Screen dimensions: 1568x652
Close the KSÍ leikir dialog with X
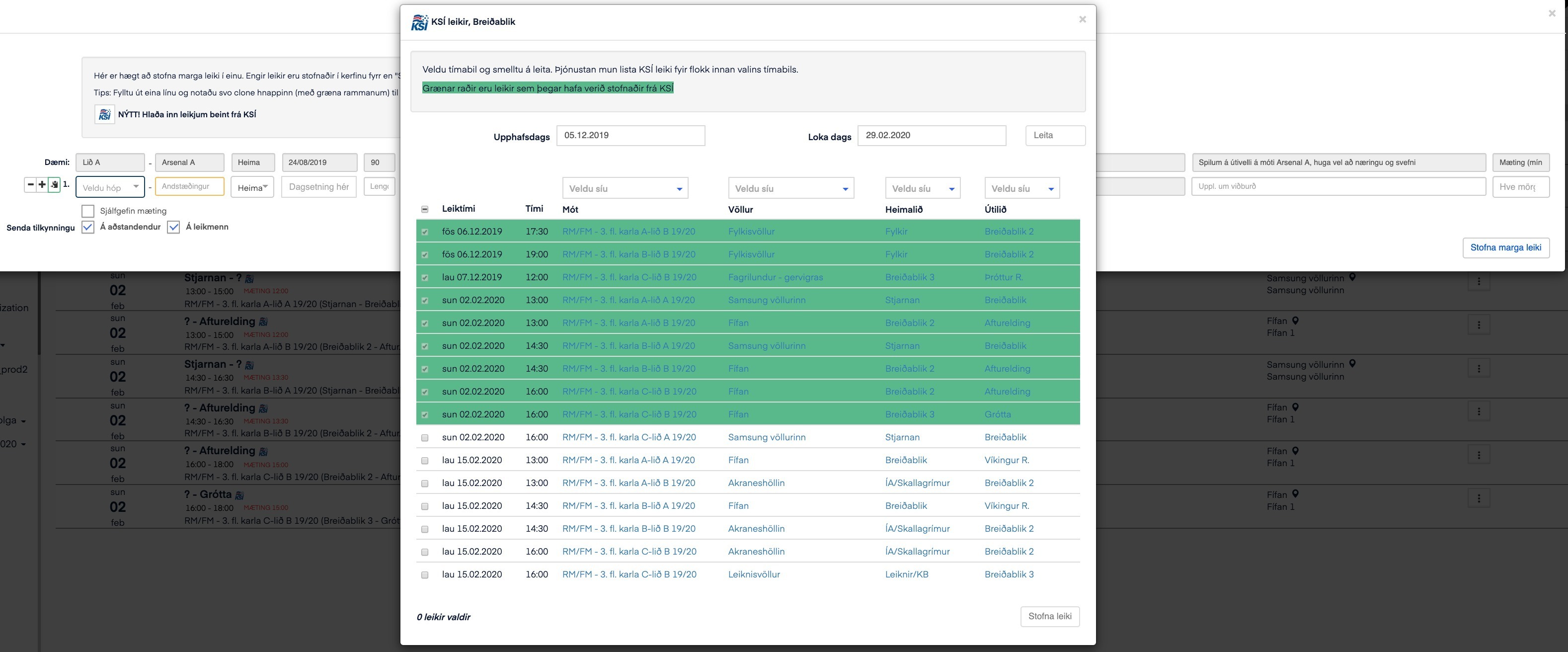tap(1082, 19)
